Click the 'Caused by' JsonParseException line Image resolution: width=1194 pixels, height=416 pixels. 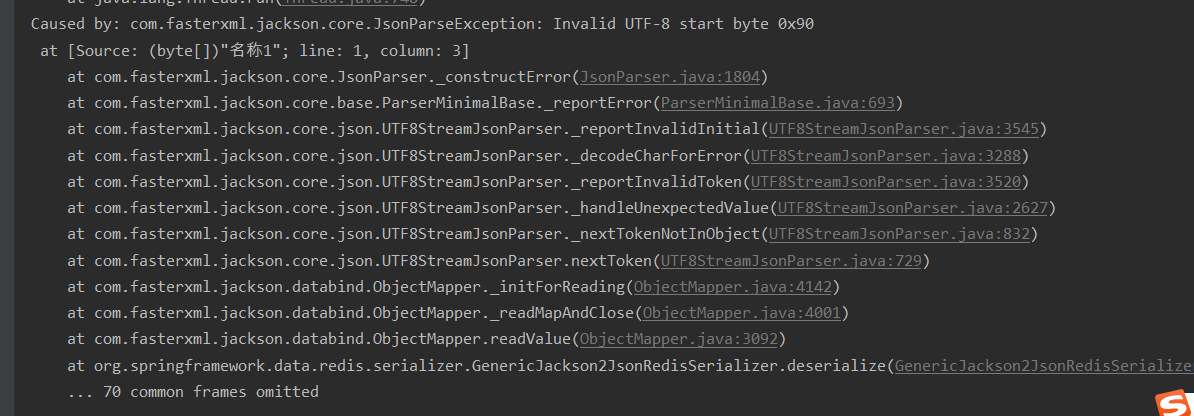click(423, 24)
